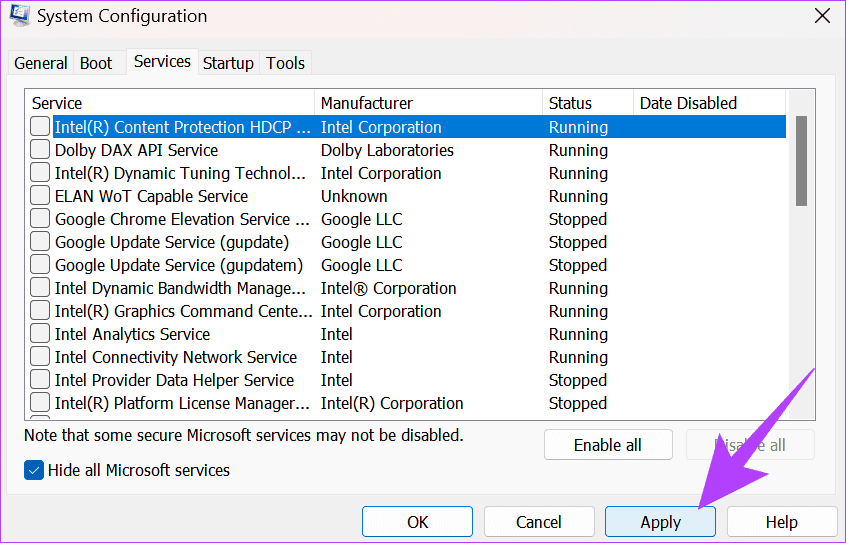846x544 pixels.
Task: Click Dolby Laboratories manufacturer cell
Action: [387, 150]
